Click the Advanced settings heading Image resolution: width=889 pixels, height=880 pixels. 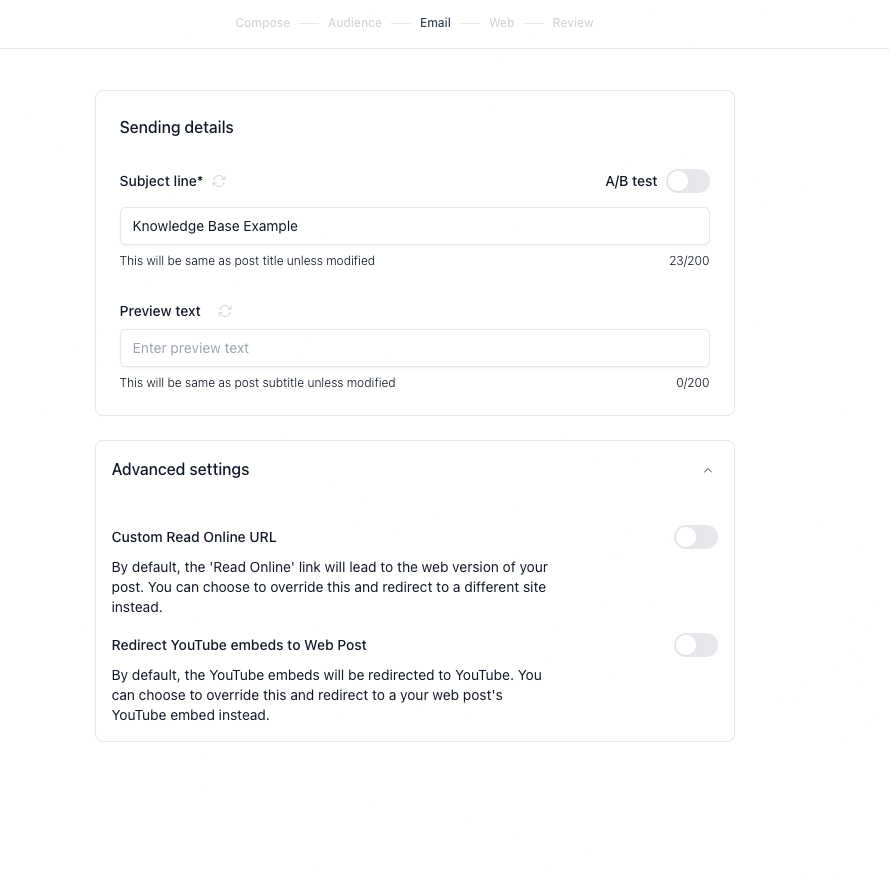click(x=180, y=469)
